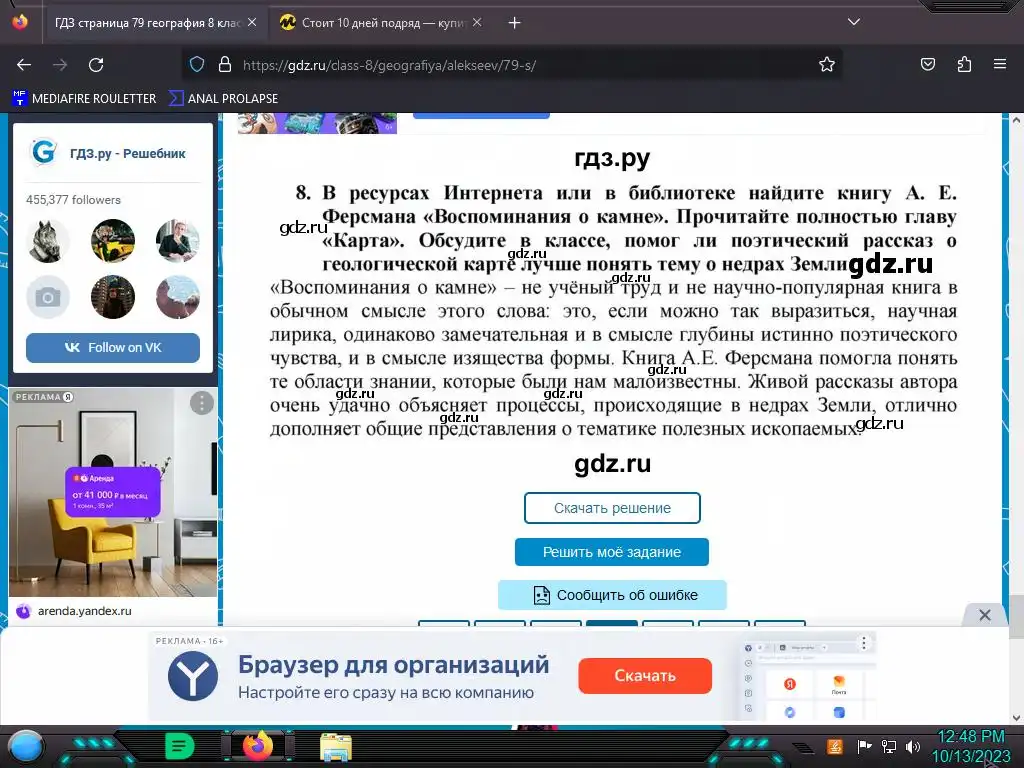Viewport: 1024px width, 768px height.
Task: Open File Explorer on the taskbar
Action: coord(336,747)
